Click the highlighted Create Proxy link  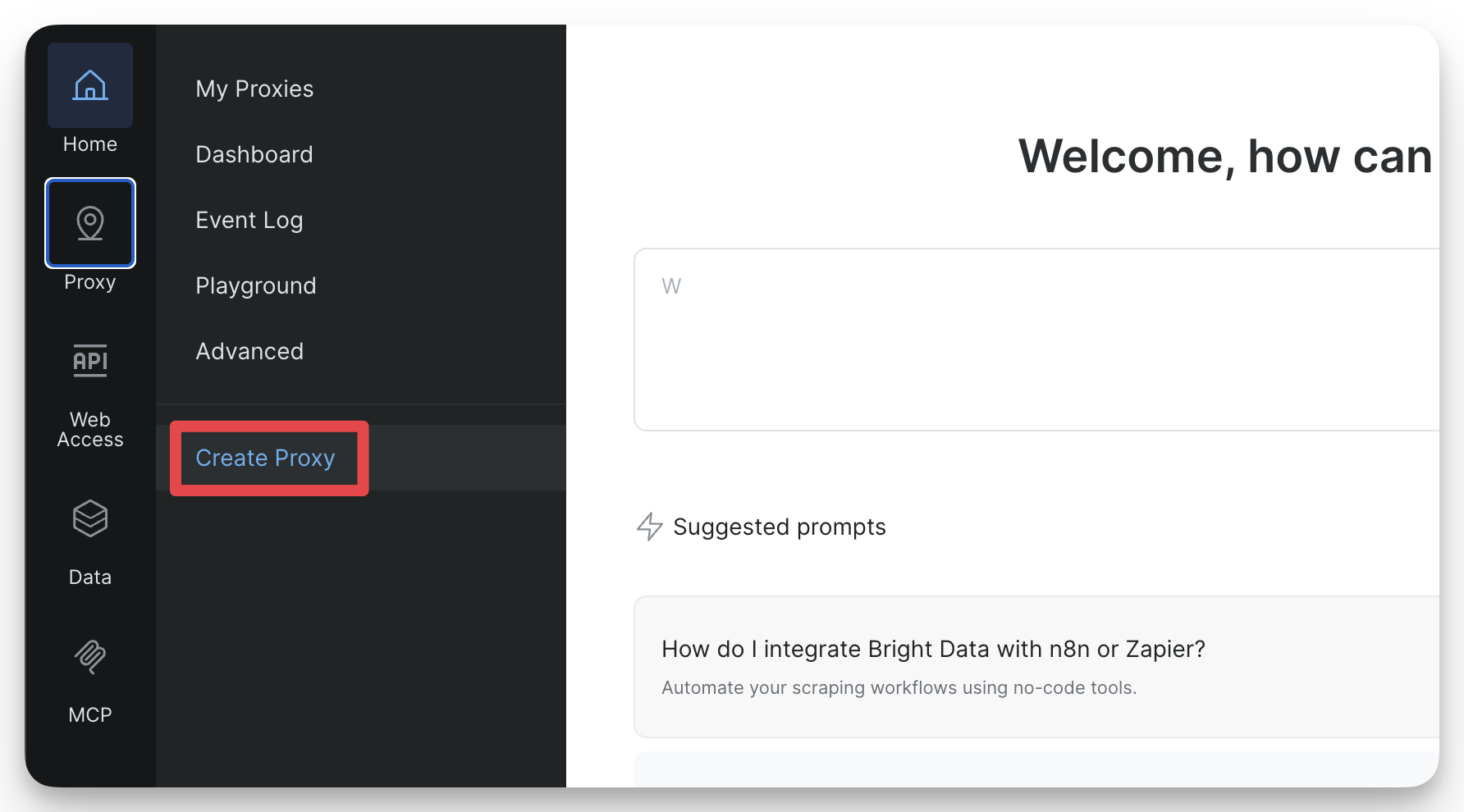[x=264, y=458]
